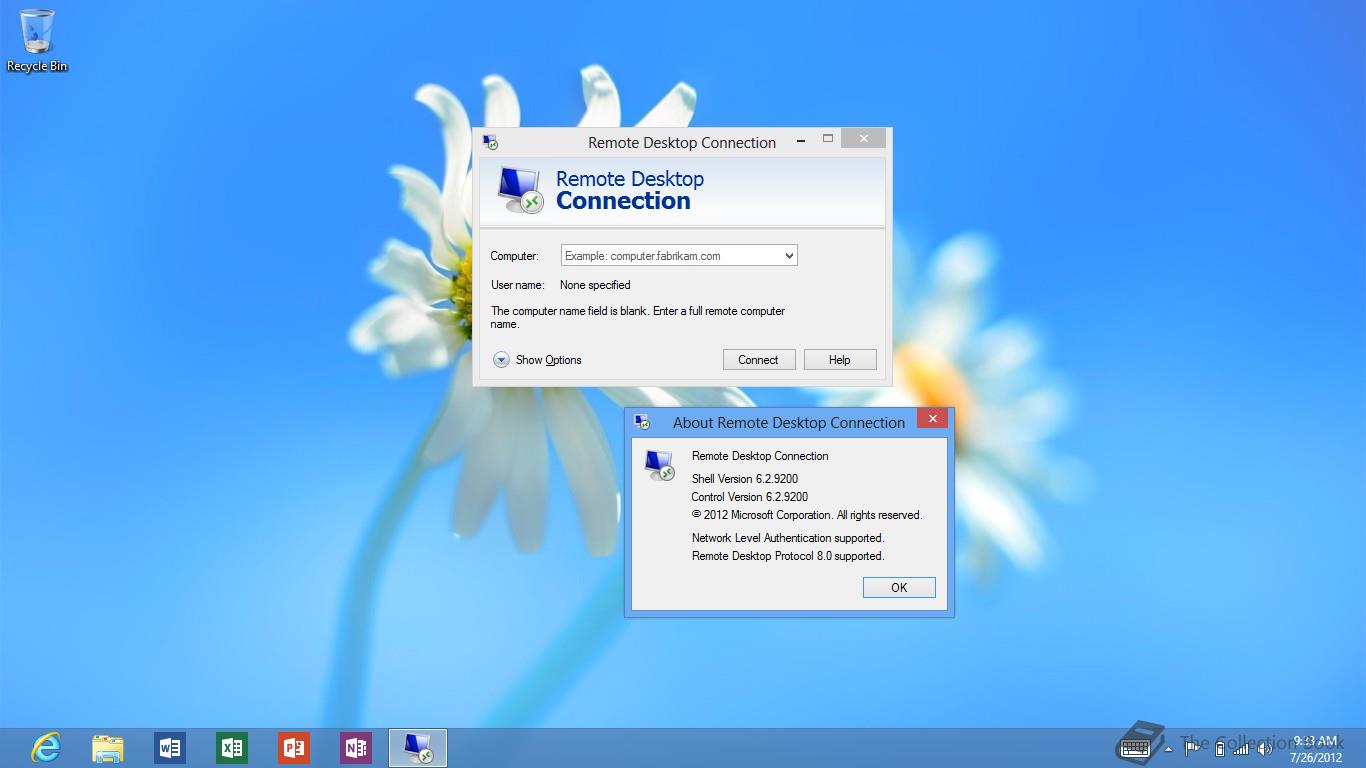The image size is (1366, 768).
Task: Minimize the Remote Desktop Connection window
Action: pyautogui.click(x=801, y=142)
